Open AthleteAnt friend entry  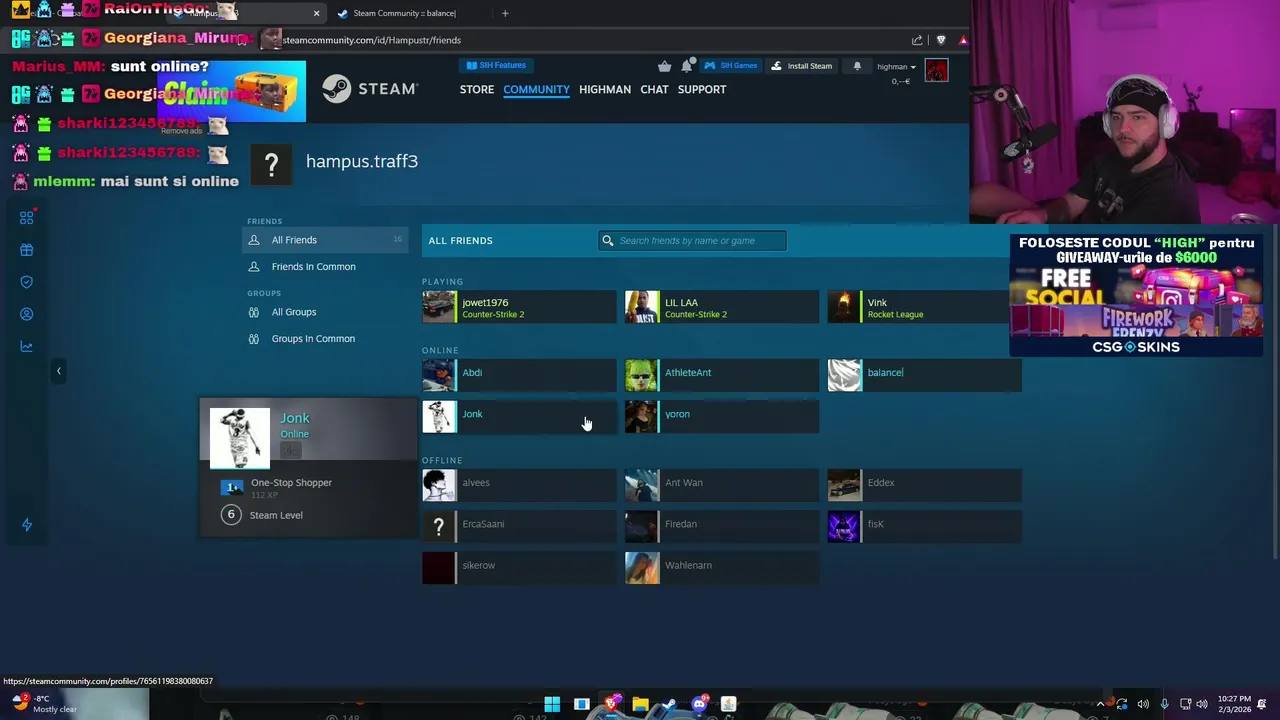click(722, 375)
